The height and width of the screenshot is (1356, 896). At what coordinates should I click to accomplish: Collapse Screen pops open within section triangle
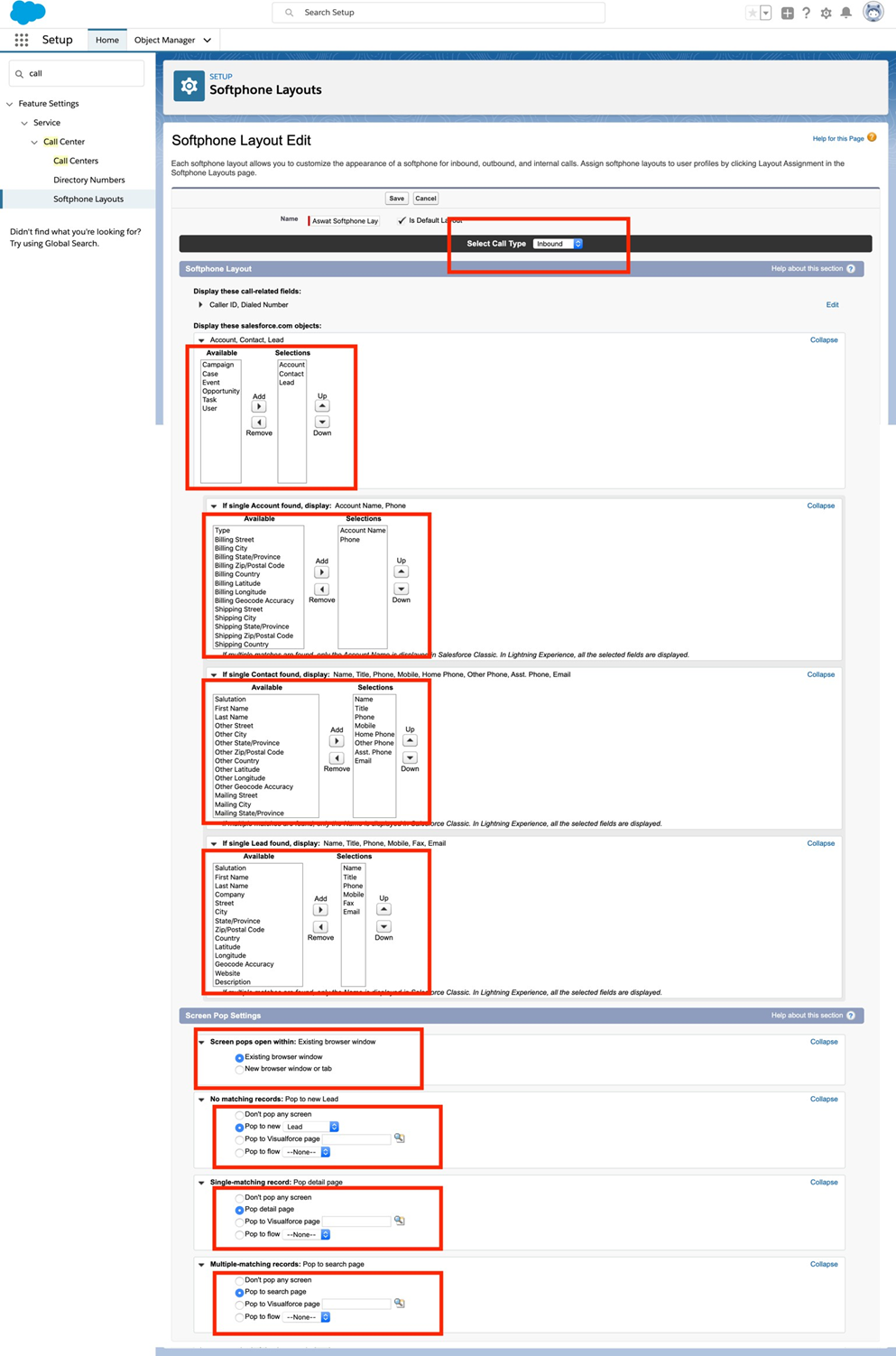click(x=201, y=1042)
